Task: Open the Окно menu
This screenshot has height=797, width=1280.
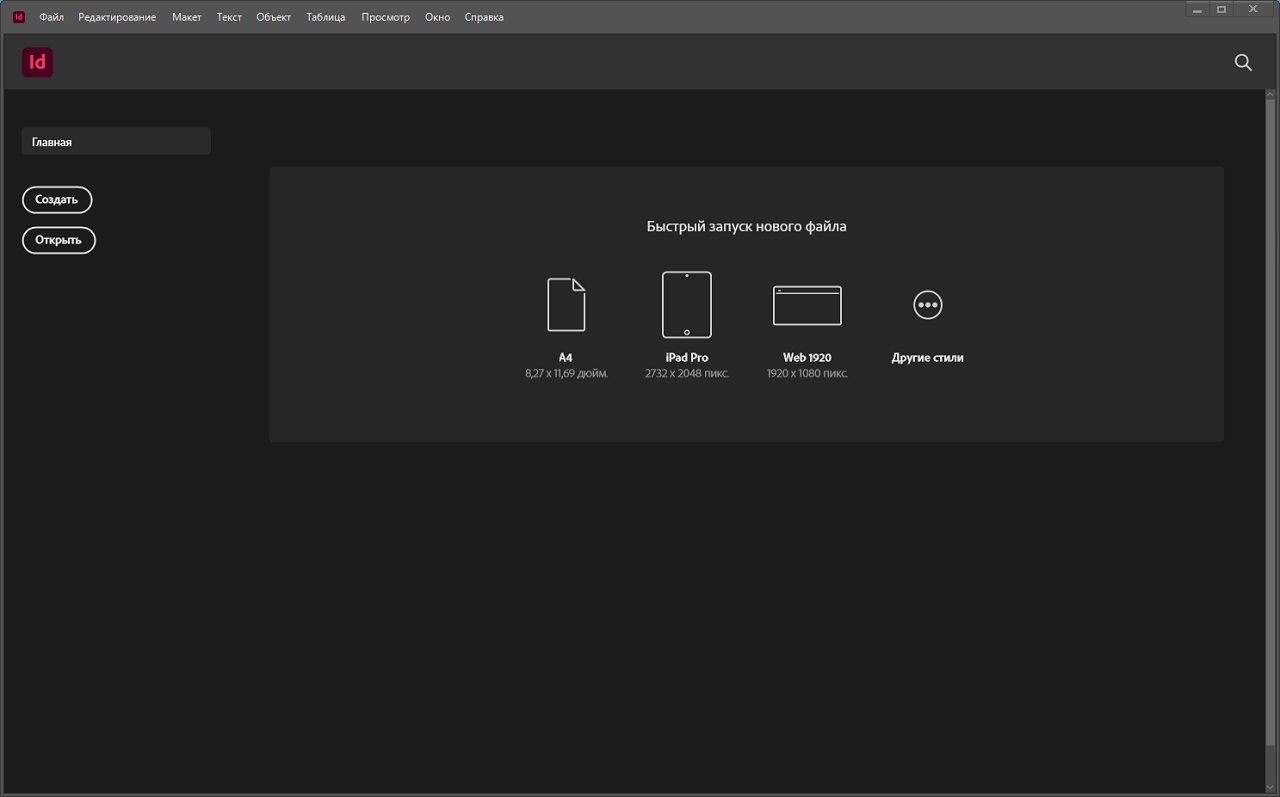Action: [437, 17]
